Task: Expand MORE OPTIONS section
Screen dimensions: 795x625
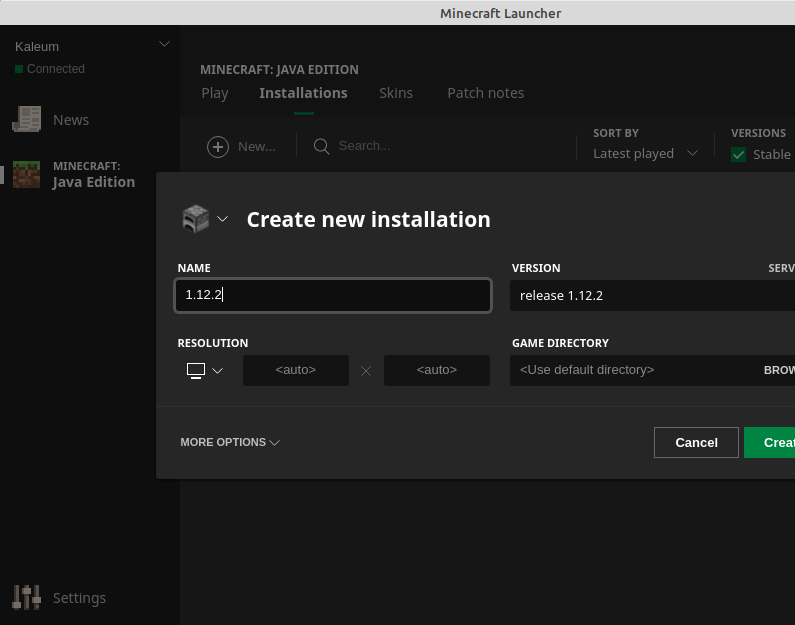Action: [230, 442]
